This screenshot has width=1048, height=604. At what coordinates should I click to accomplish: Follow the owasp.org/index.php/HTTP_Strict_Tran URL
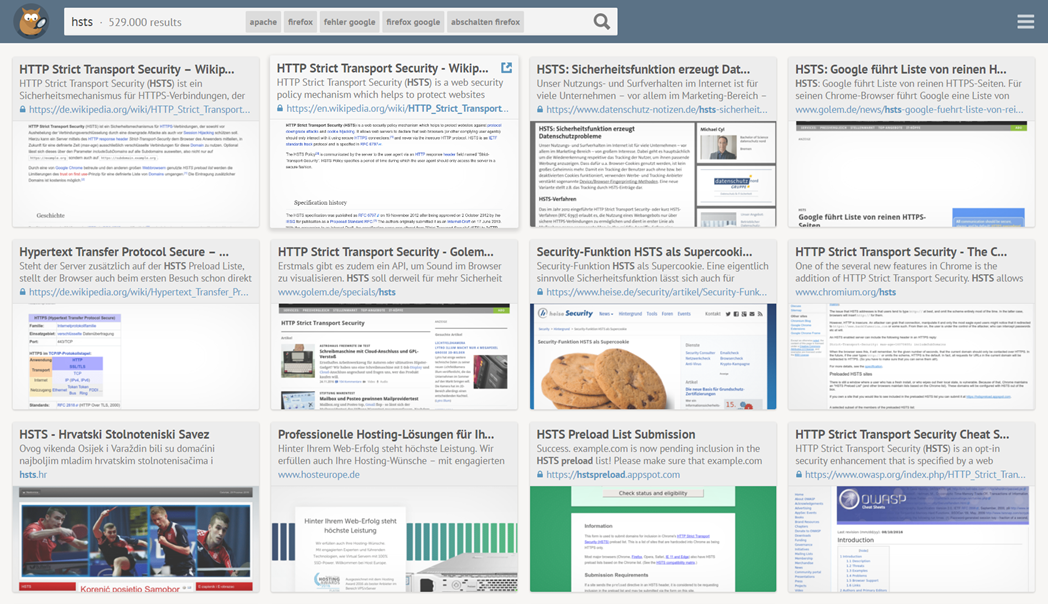(x=915, y=474)
